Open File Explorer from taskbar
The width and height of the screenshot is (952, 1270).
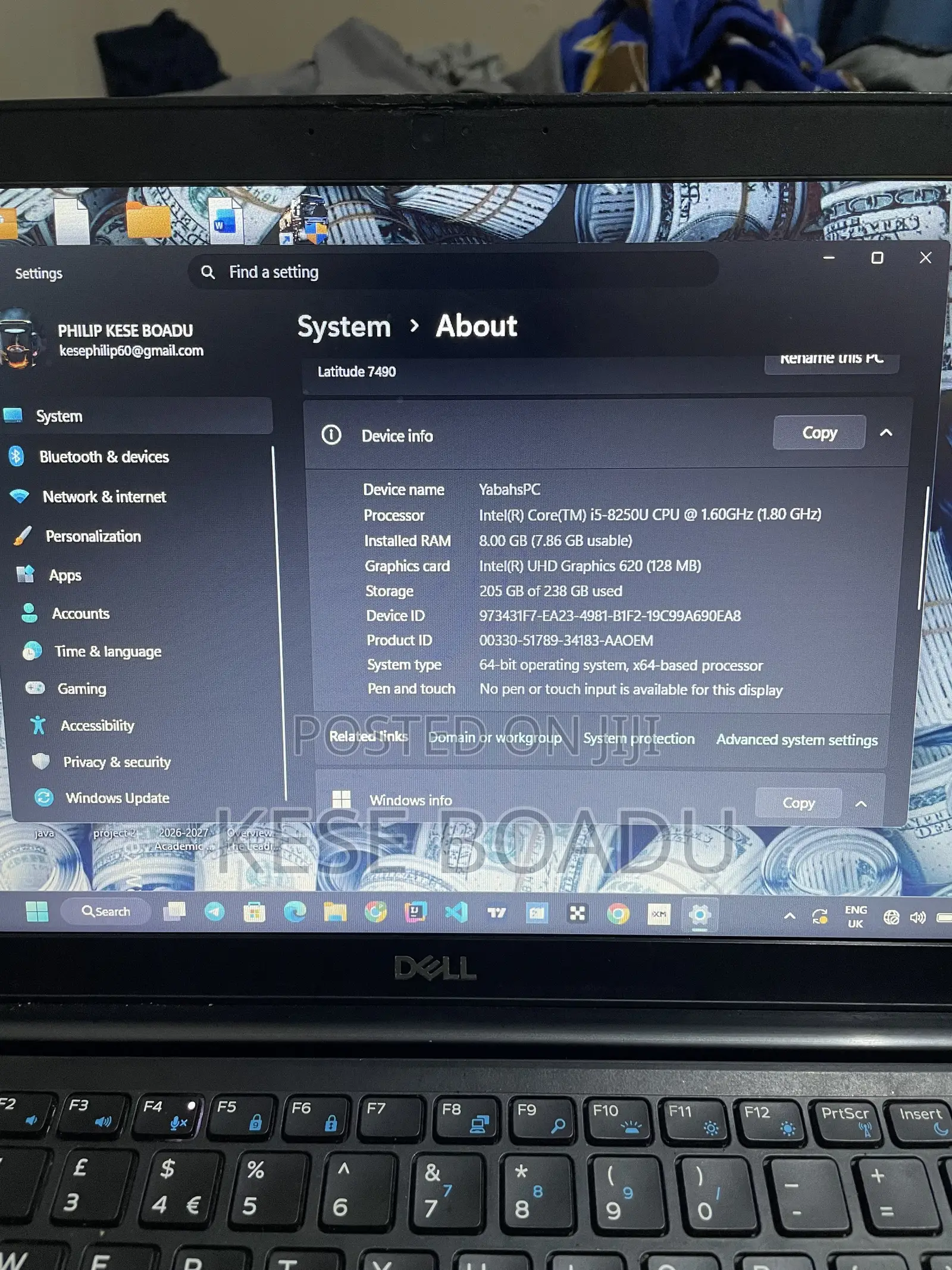335,912
